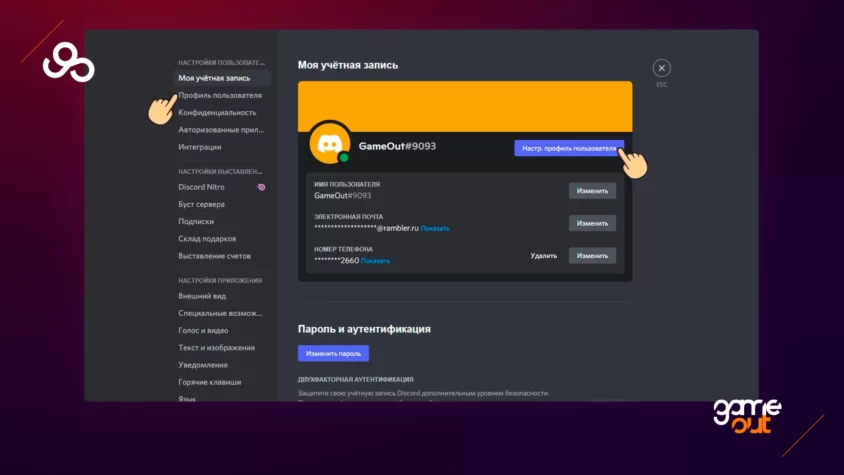This screenshot has width=844, height=475.
Task: Open Специальные возможности settings
Action: (221, 313)
